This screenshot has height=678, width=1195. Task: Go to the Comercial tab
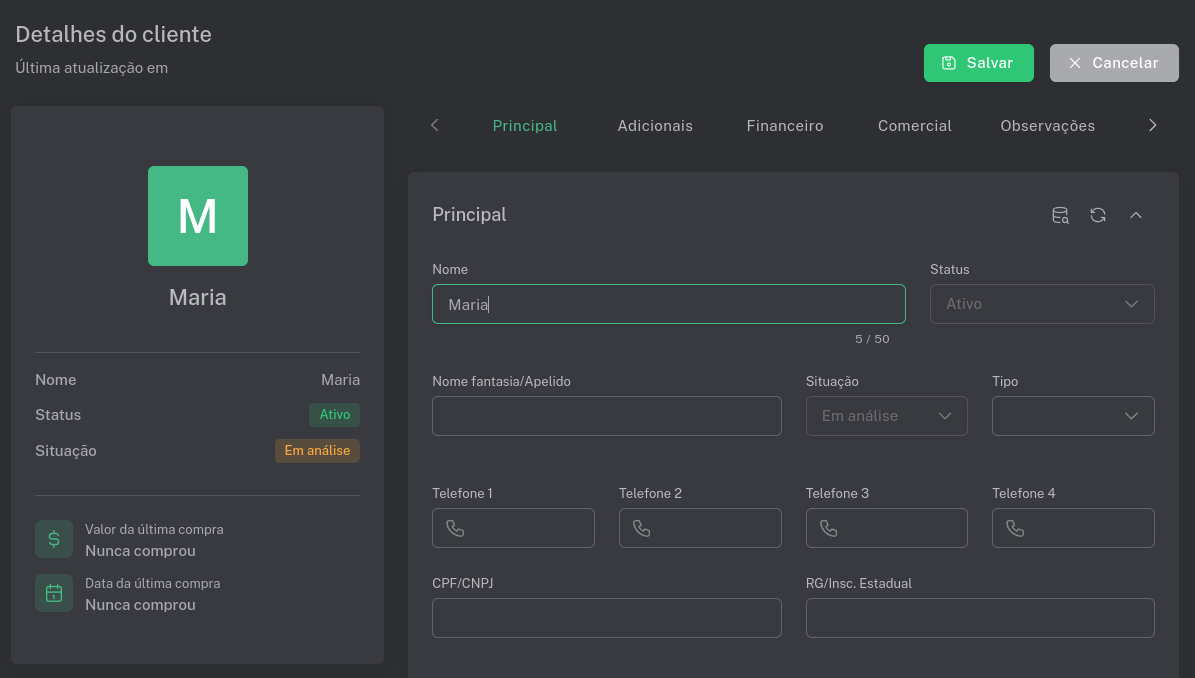[915, 126]
